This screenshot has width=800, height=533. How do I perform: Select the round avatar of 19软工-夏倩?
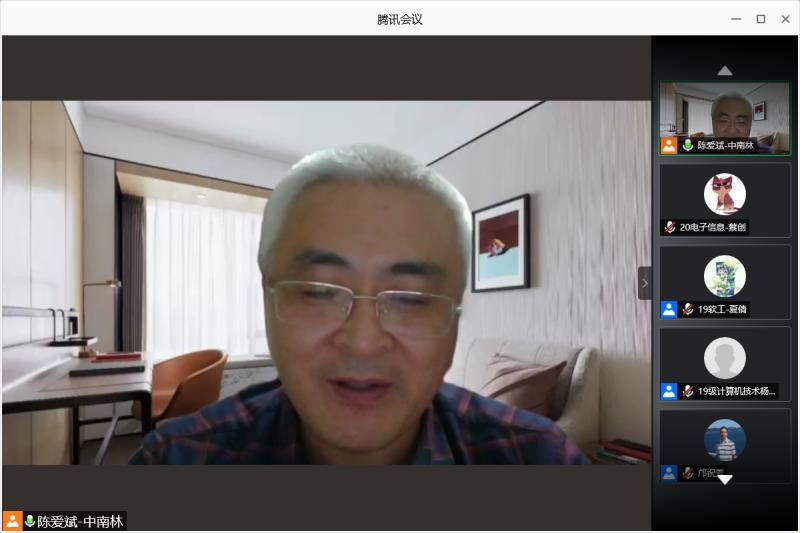724,276
